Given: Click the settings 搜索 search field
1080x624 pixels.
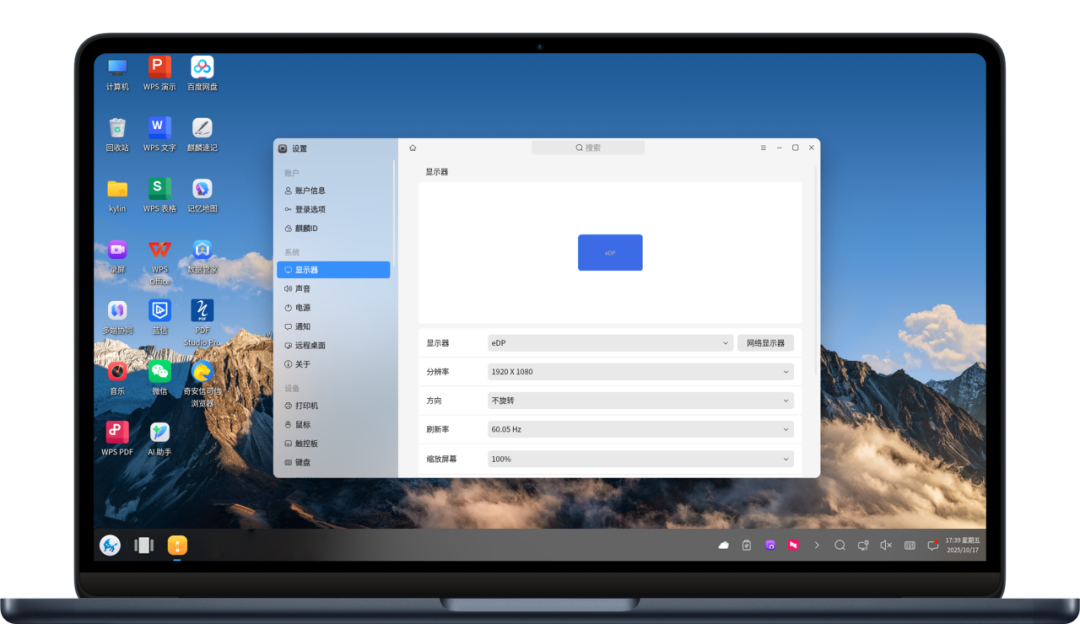Looking at the screenshot, I should point(588,147).
